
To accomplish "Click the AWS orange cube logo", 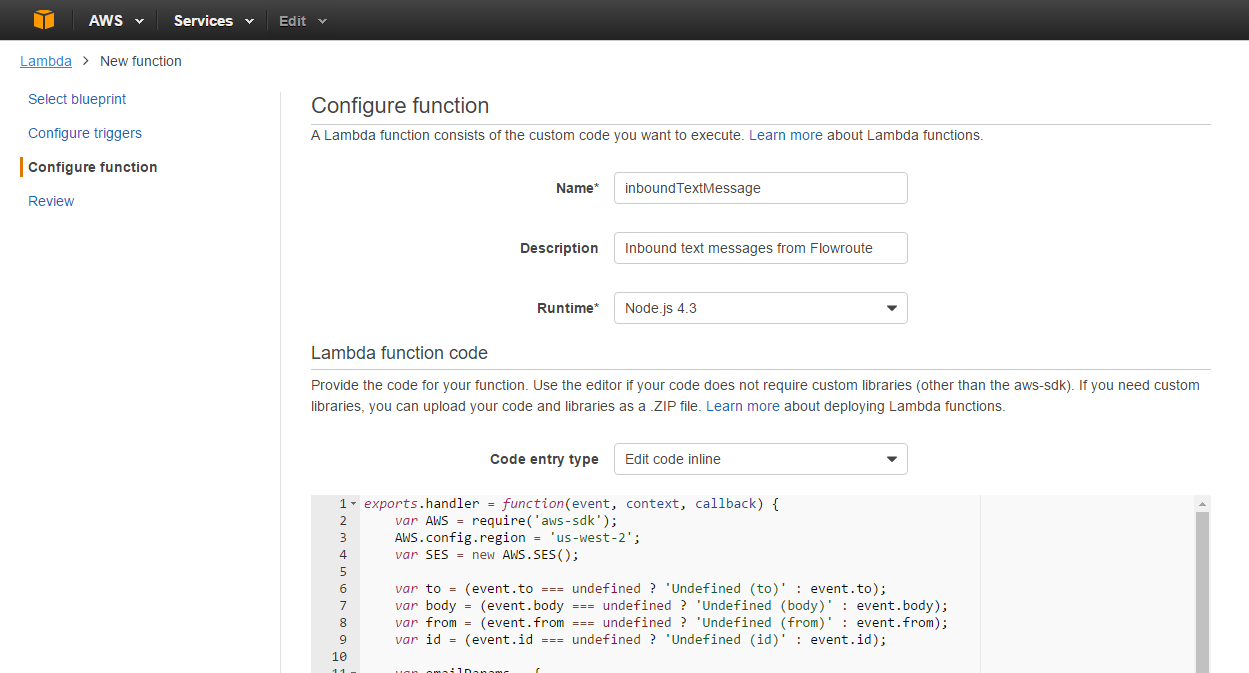I will (43, 20).
